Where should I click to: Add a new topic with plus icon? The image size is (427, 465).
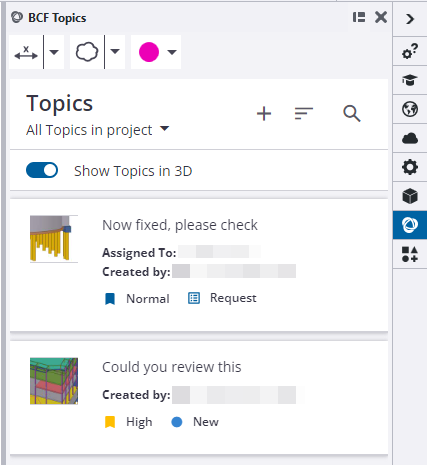tap(264, 114)
